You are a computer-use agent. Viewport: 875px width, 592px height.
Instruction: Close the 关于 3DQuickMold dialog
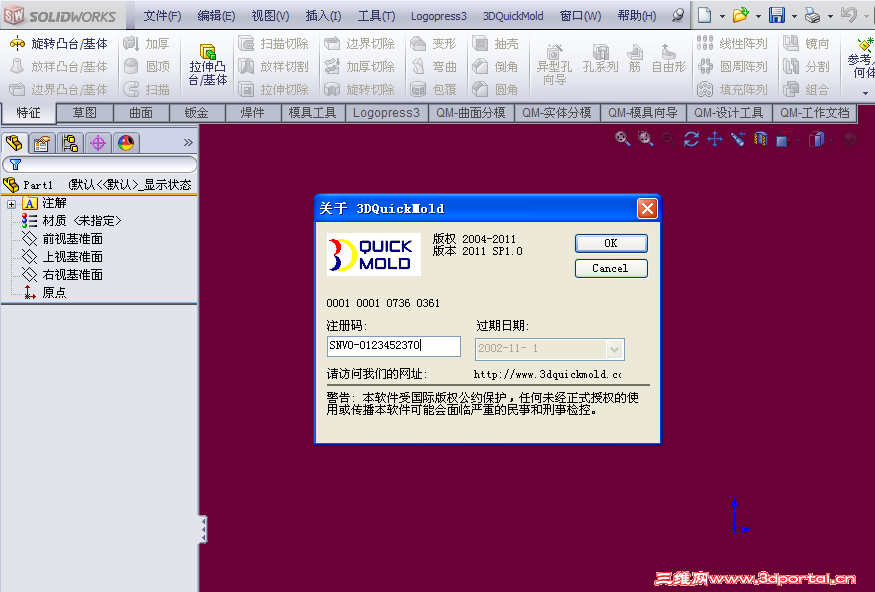pos(647,209)
